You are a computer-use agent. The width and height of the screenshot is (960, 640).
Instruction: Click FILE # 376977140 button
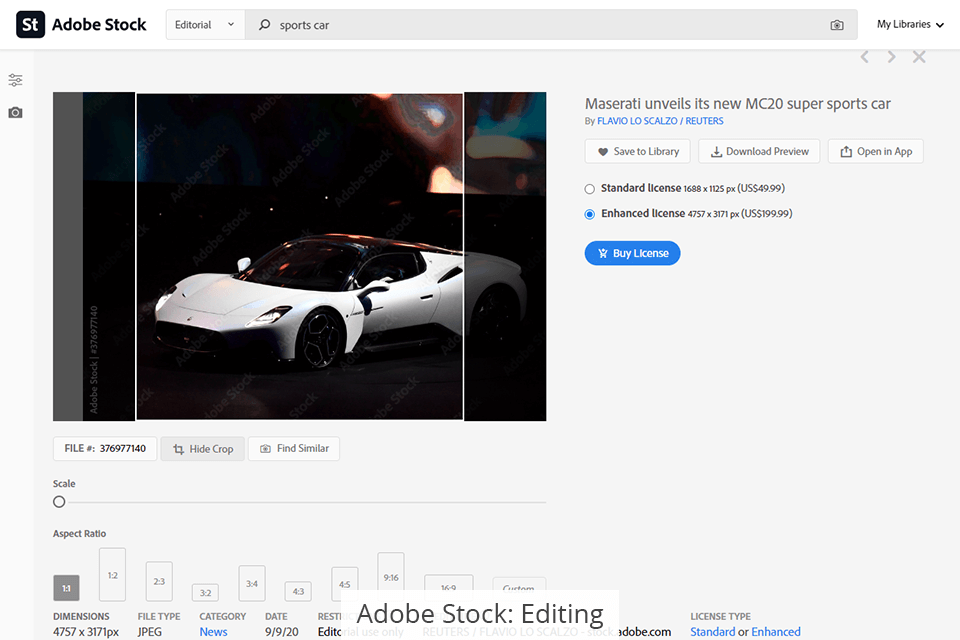tap(105, 448)
